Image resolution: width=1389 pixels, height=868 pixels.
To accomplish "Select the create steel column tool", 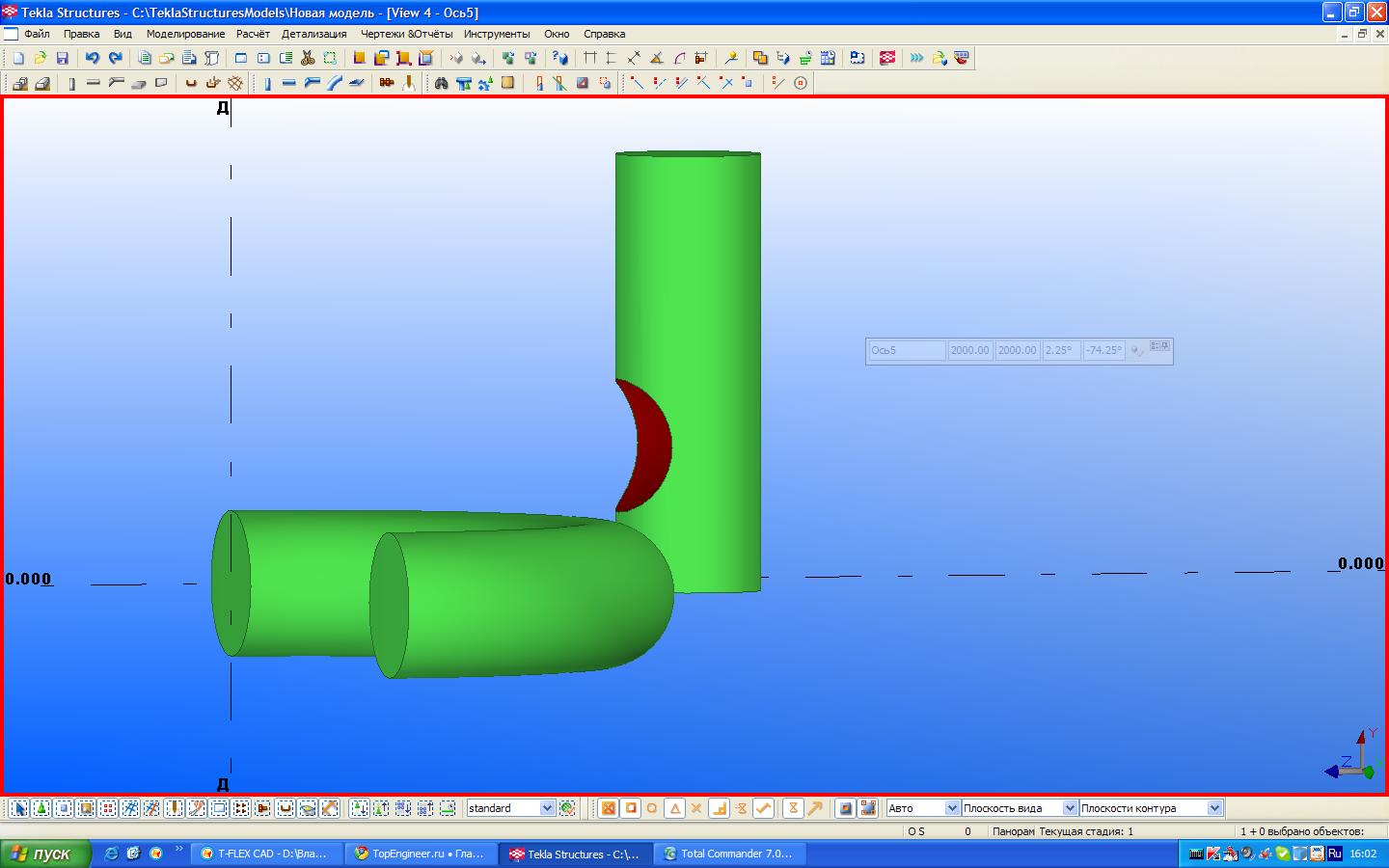I will (267, 83).
